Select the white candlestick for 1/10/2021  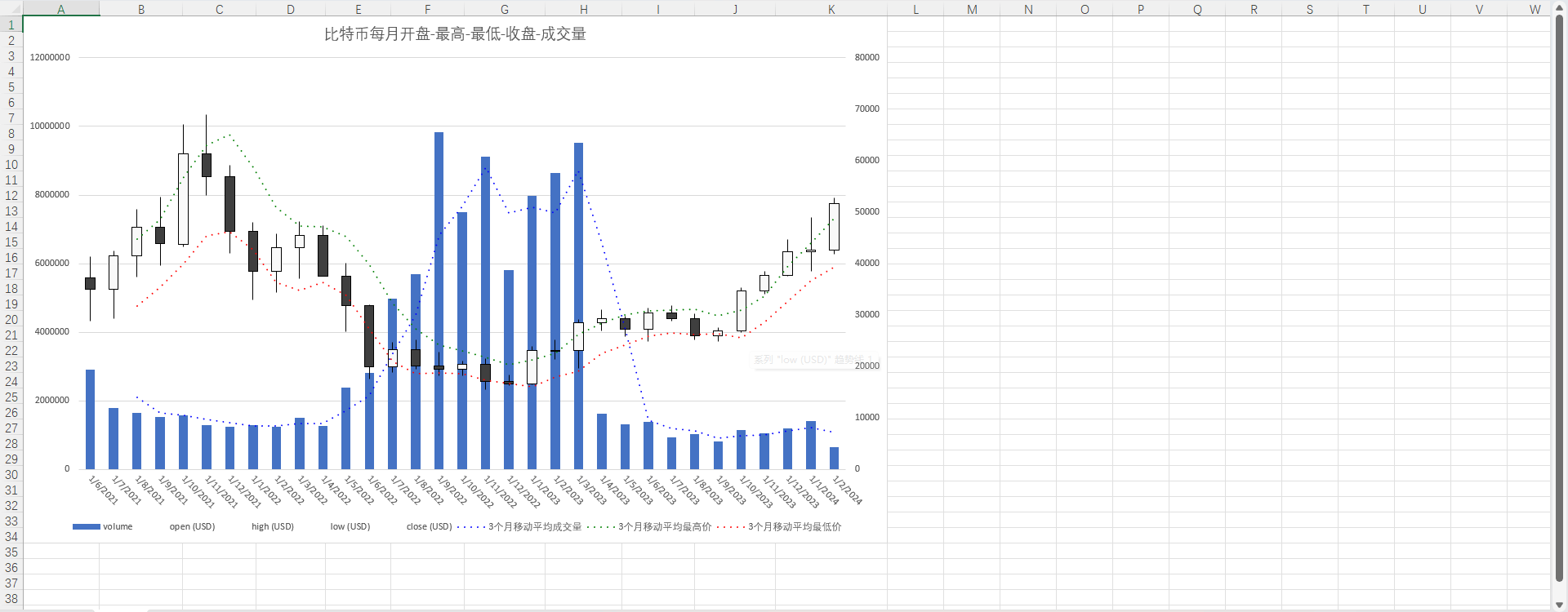(183, 198)
